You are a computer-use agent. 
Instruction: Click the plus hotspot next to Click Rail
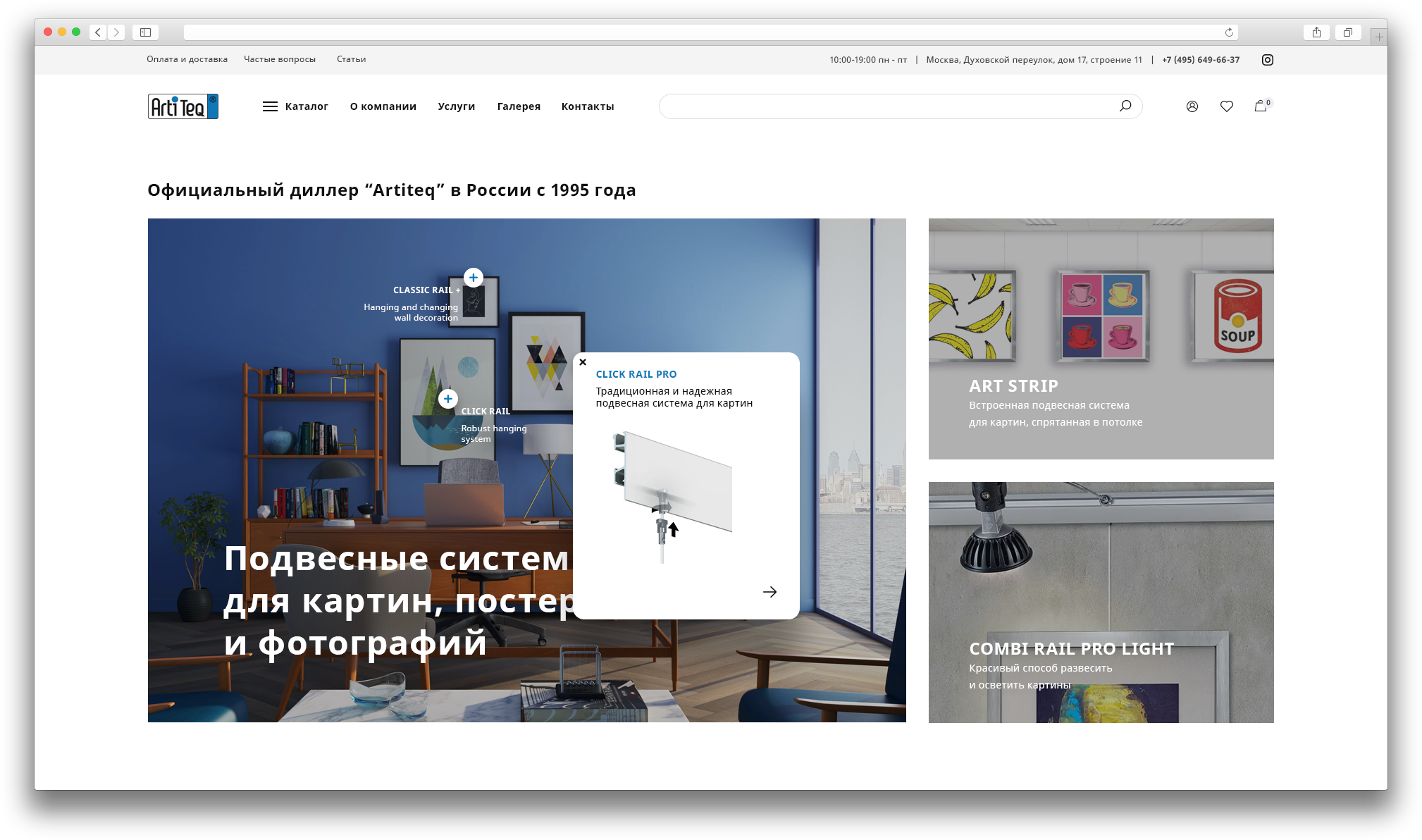pos(448,399)
